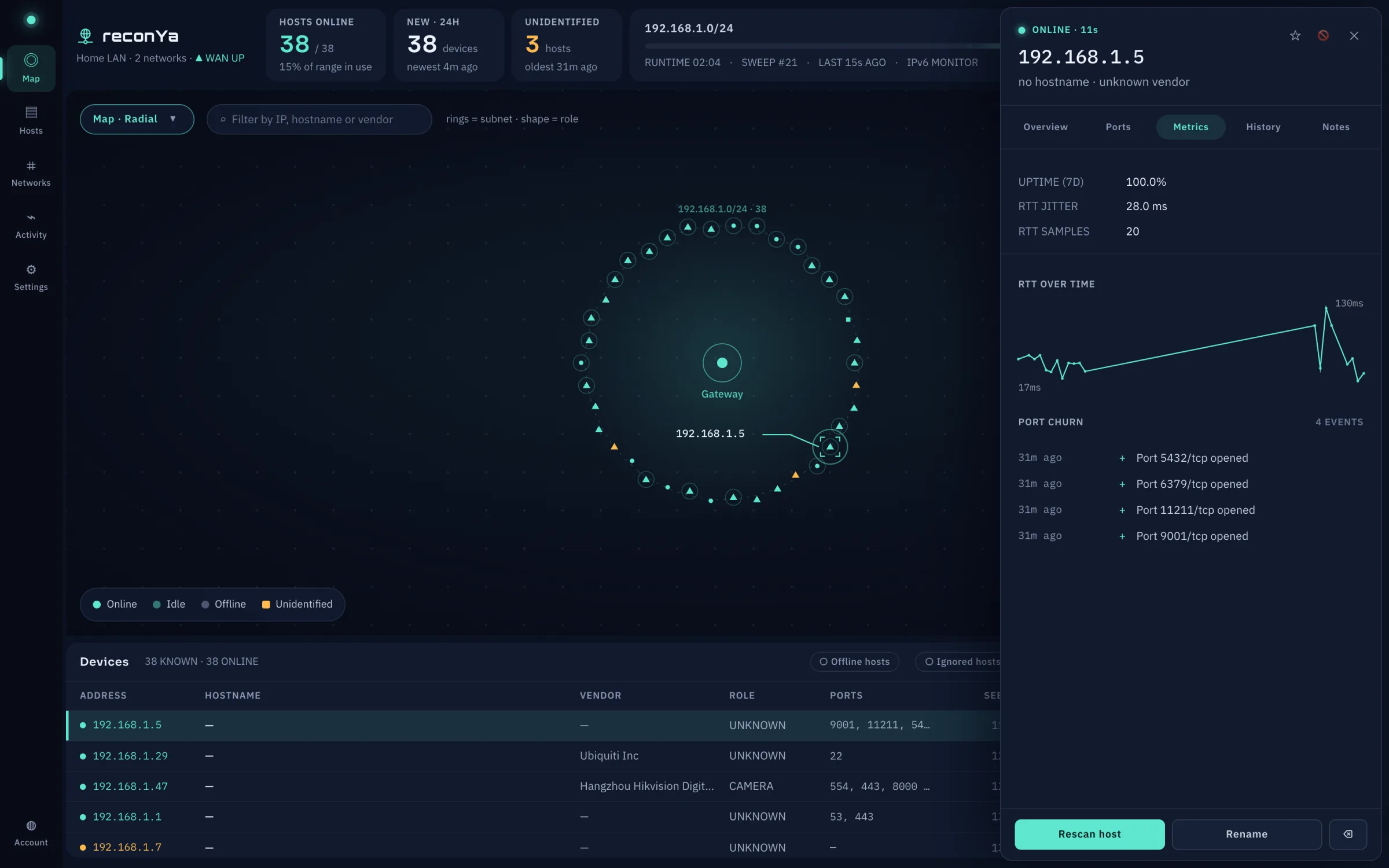Toggle Offline hosts filter
The height and width of the screenshot is (868, 1389).
tap(854, 661)
